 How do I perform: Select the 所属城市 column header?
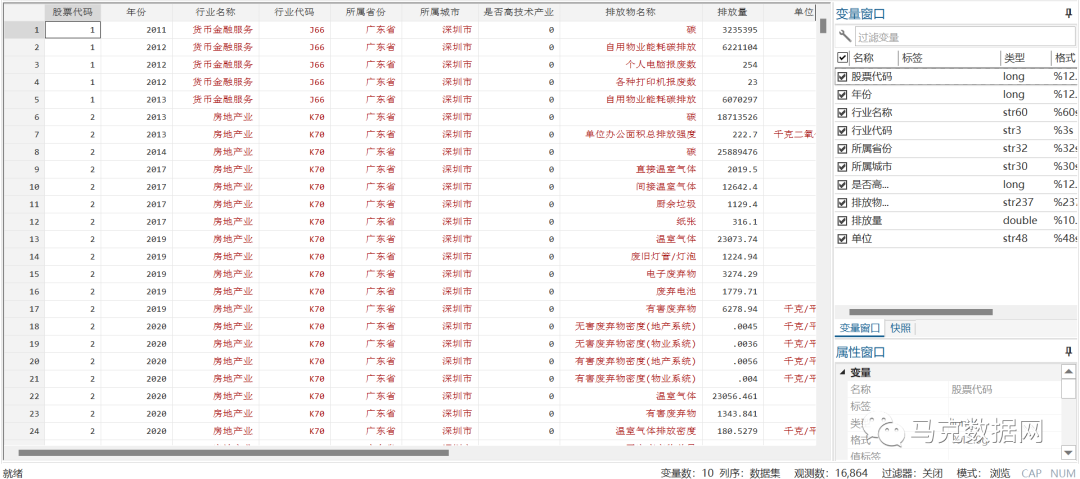pyautogui.click(x=440, y=12)
